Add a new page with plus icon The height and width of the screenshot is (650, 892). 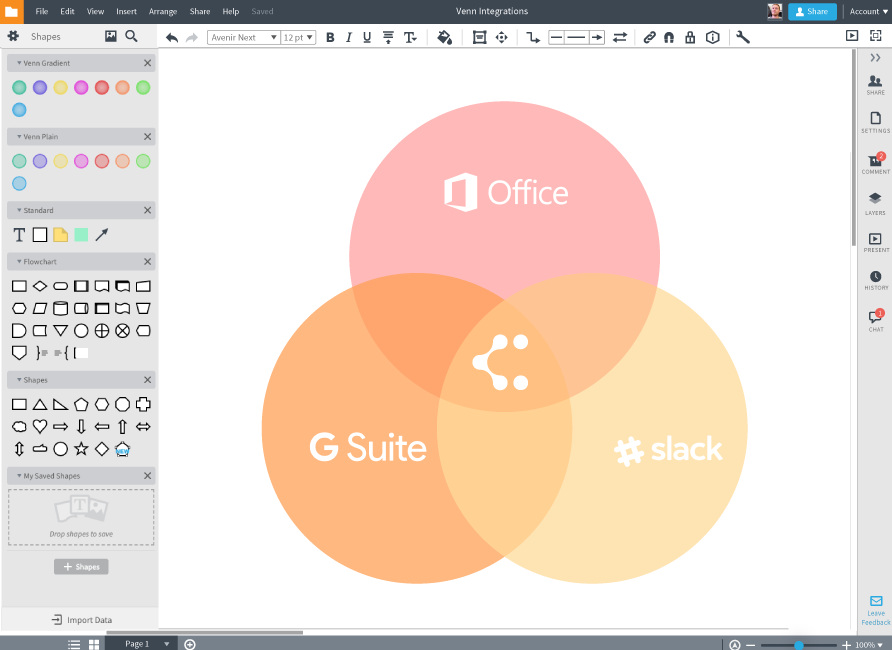pos(190,644)
